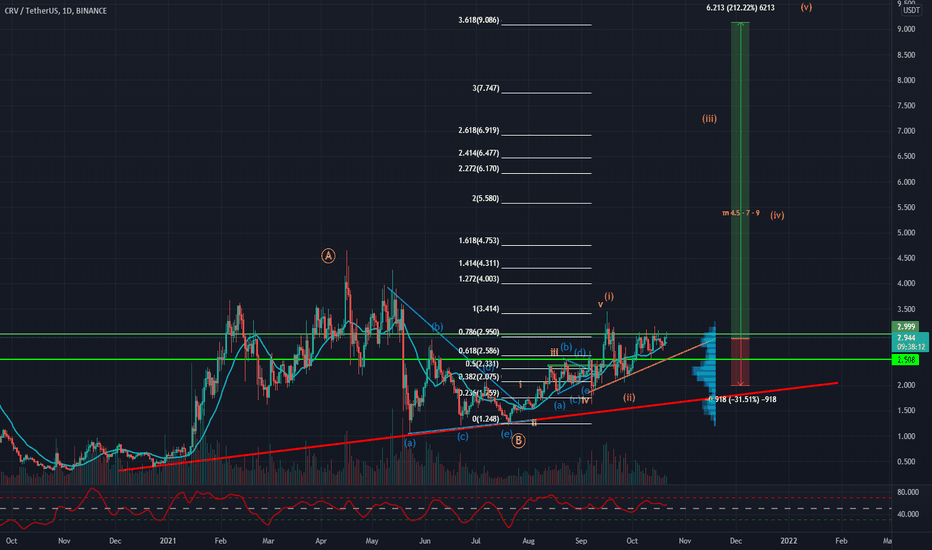Select the 0.618(2.586) Fibonacci level label
The image size is (932, 550).
click(478, 351)
